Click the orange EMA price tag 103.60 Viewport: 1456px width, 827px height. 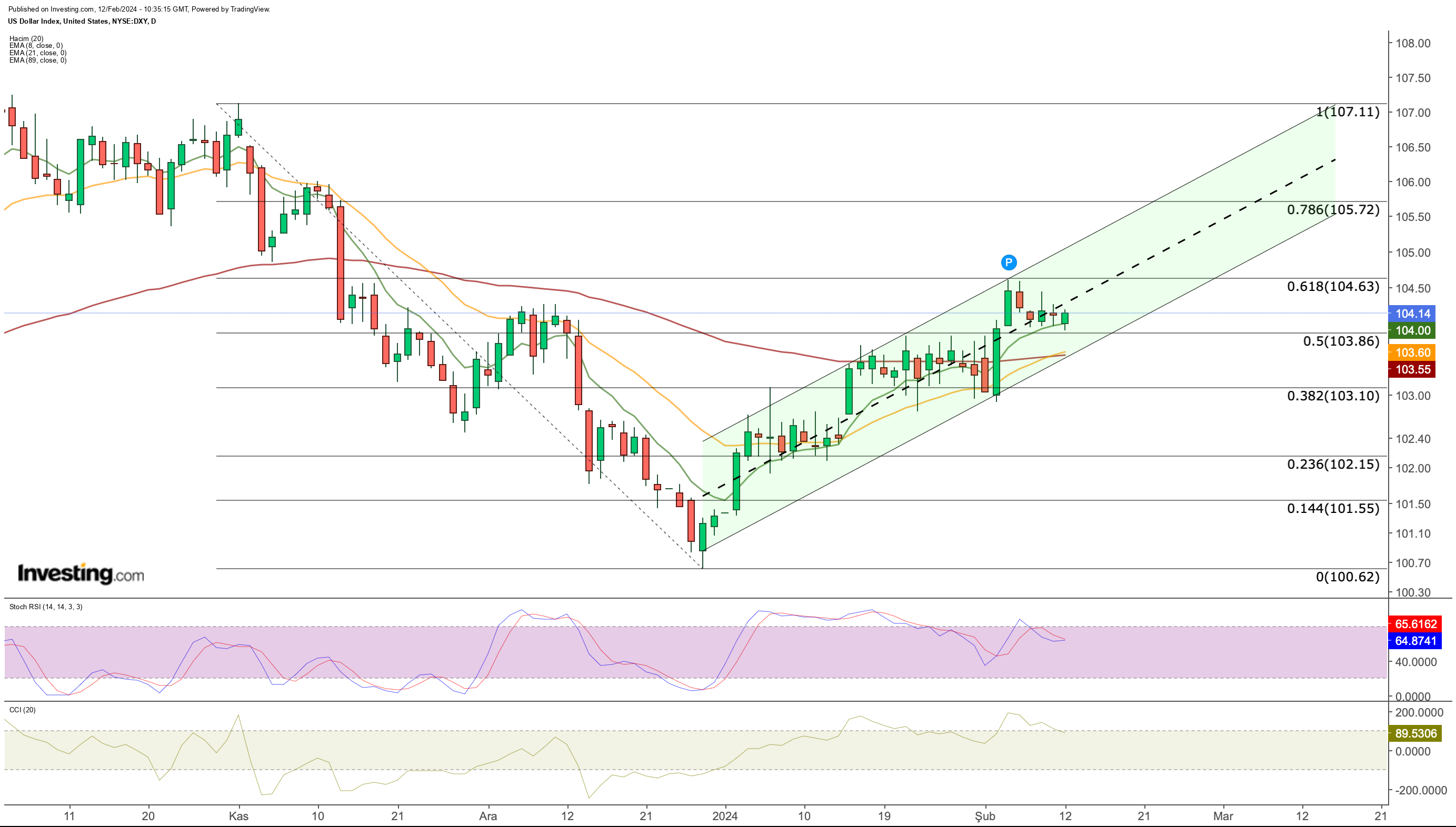(1411, 352)
